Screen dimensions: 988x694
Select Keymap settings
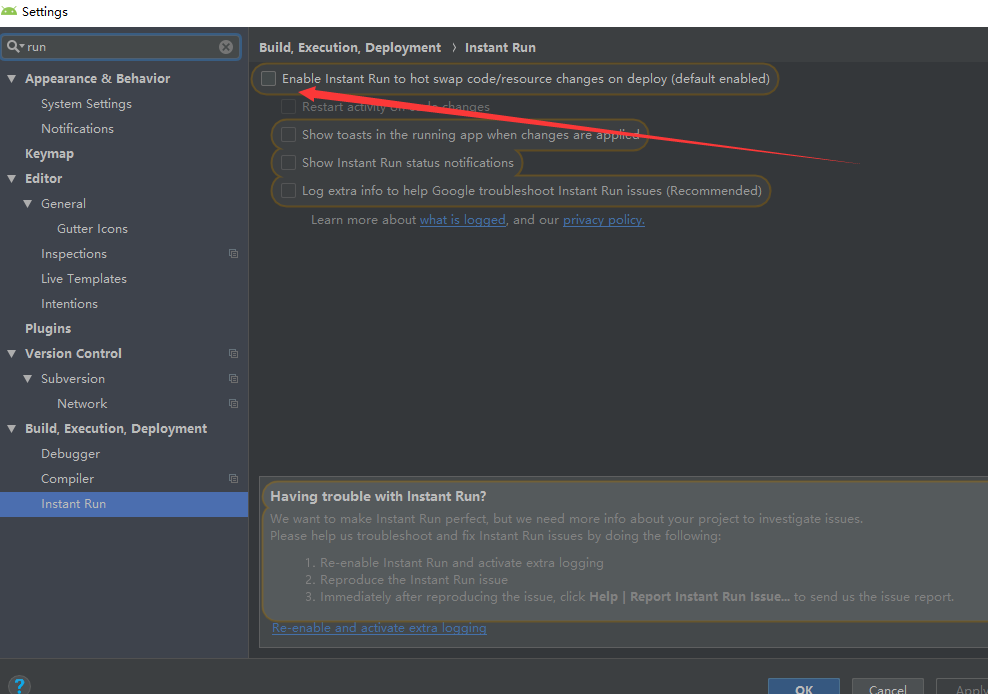[49, 154]
